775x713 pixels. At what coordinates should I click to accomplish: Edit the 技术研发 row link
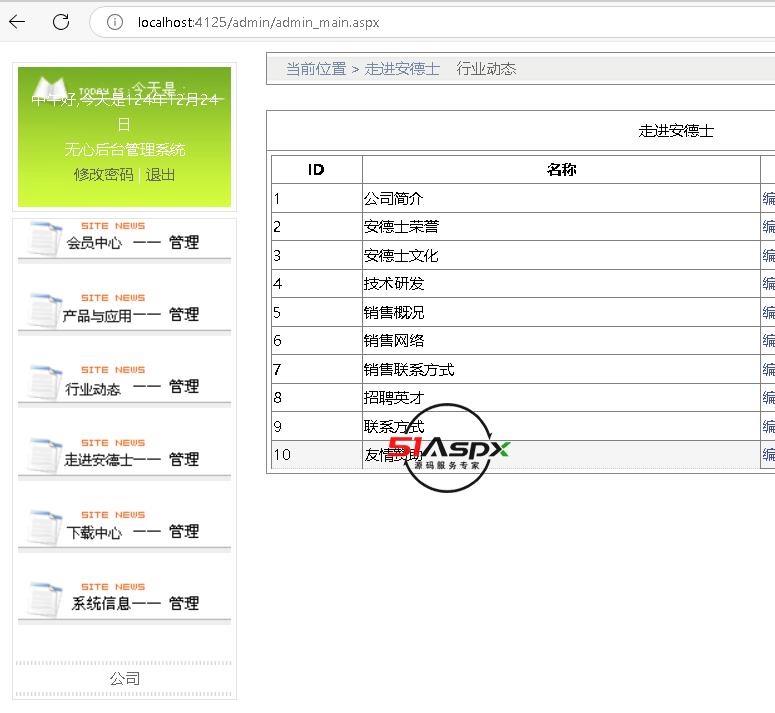[768, 284]
